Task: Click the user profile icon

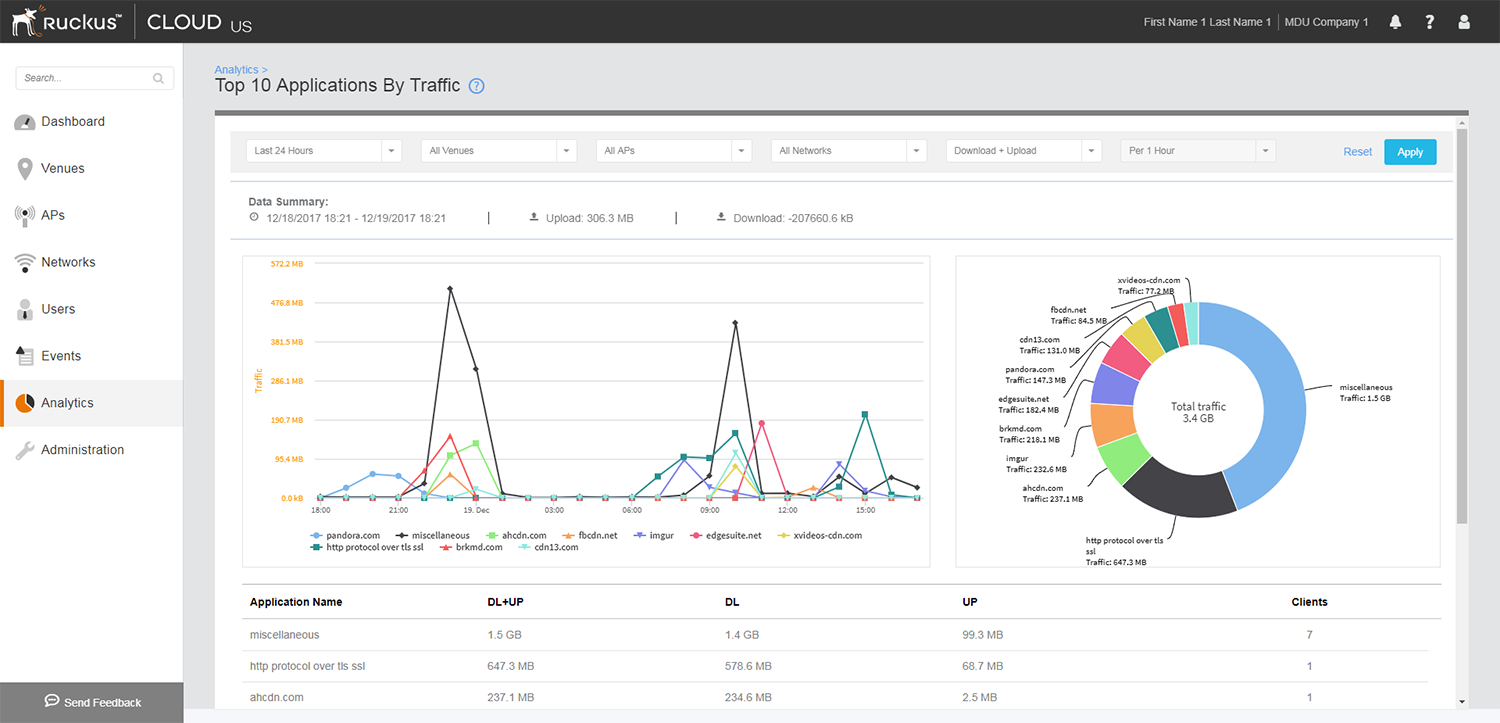Action: coord(1465,22)
